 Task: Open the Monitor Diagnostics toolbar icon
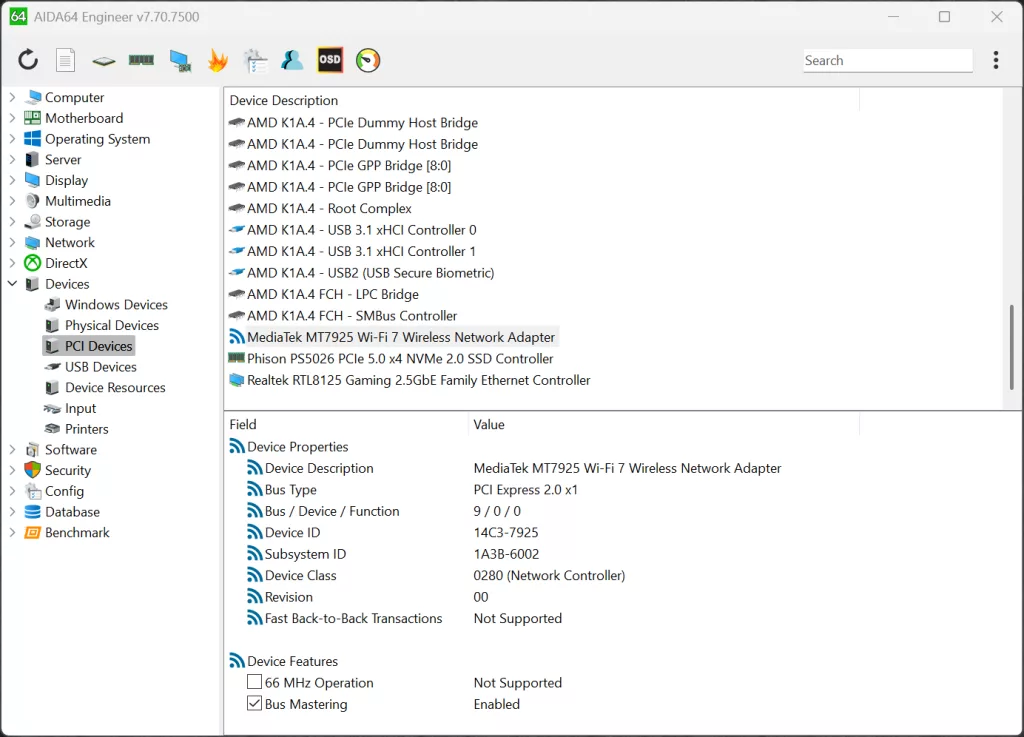pyautogui.click(x=180, y=61)
